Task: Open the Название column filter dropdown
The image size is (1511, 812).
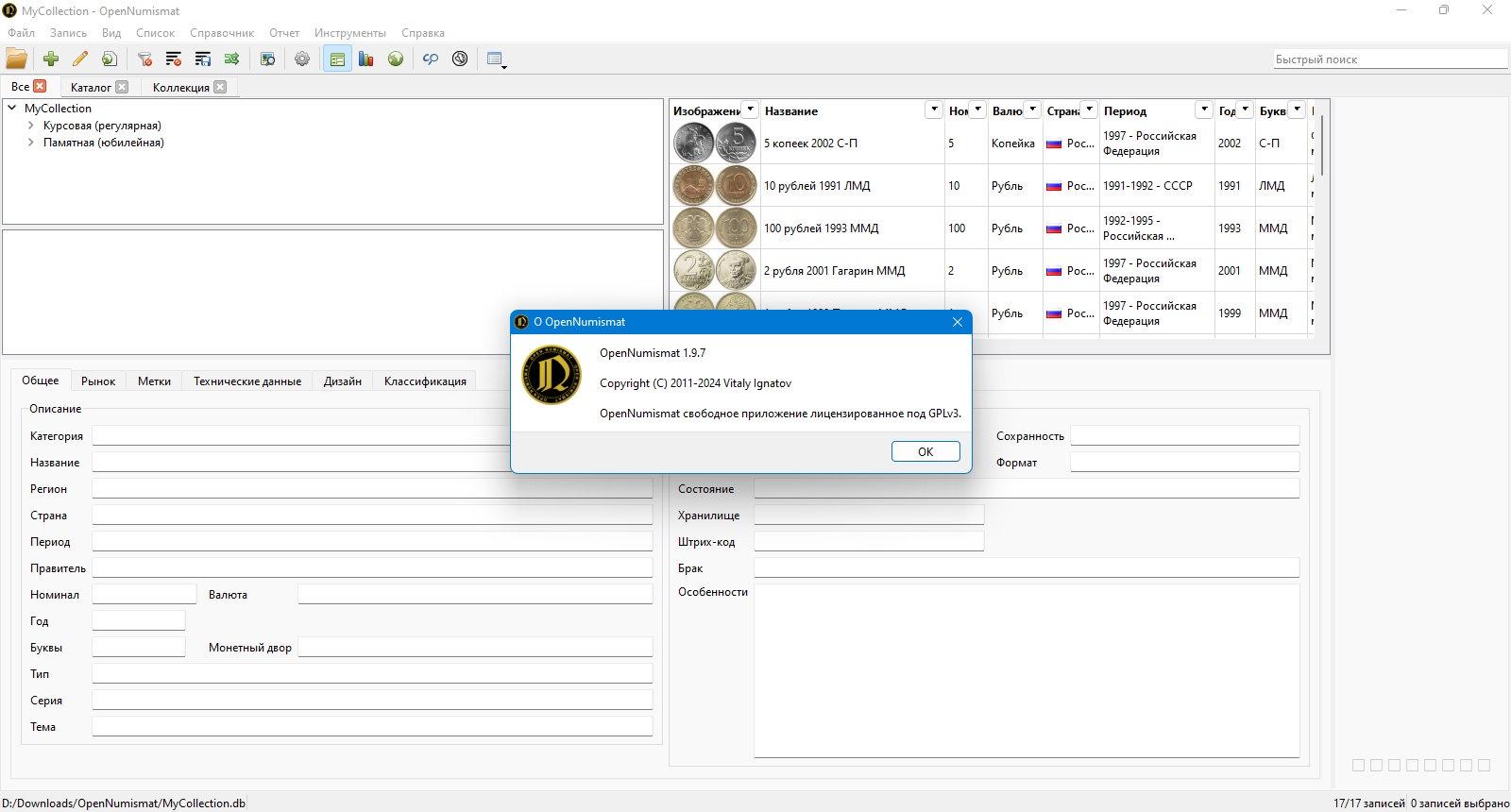Action: 934,110
